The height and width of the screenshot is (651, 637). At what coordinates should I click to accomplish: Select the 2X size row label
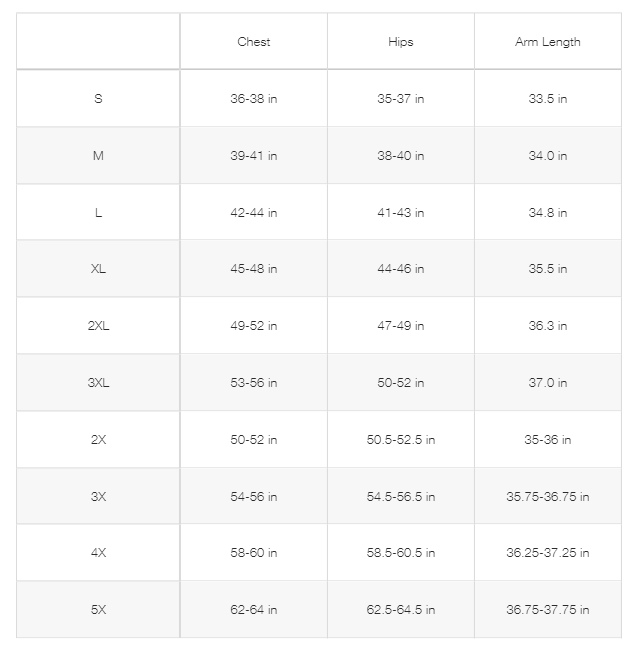pyautogui.click(x=98, y=439)
